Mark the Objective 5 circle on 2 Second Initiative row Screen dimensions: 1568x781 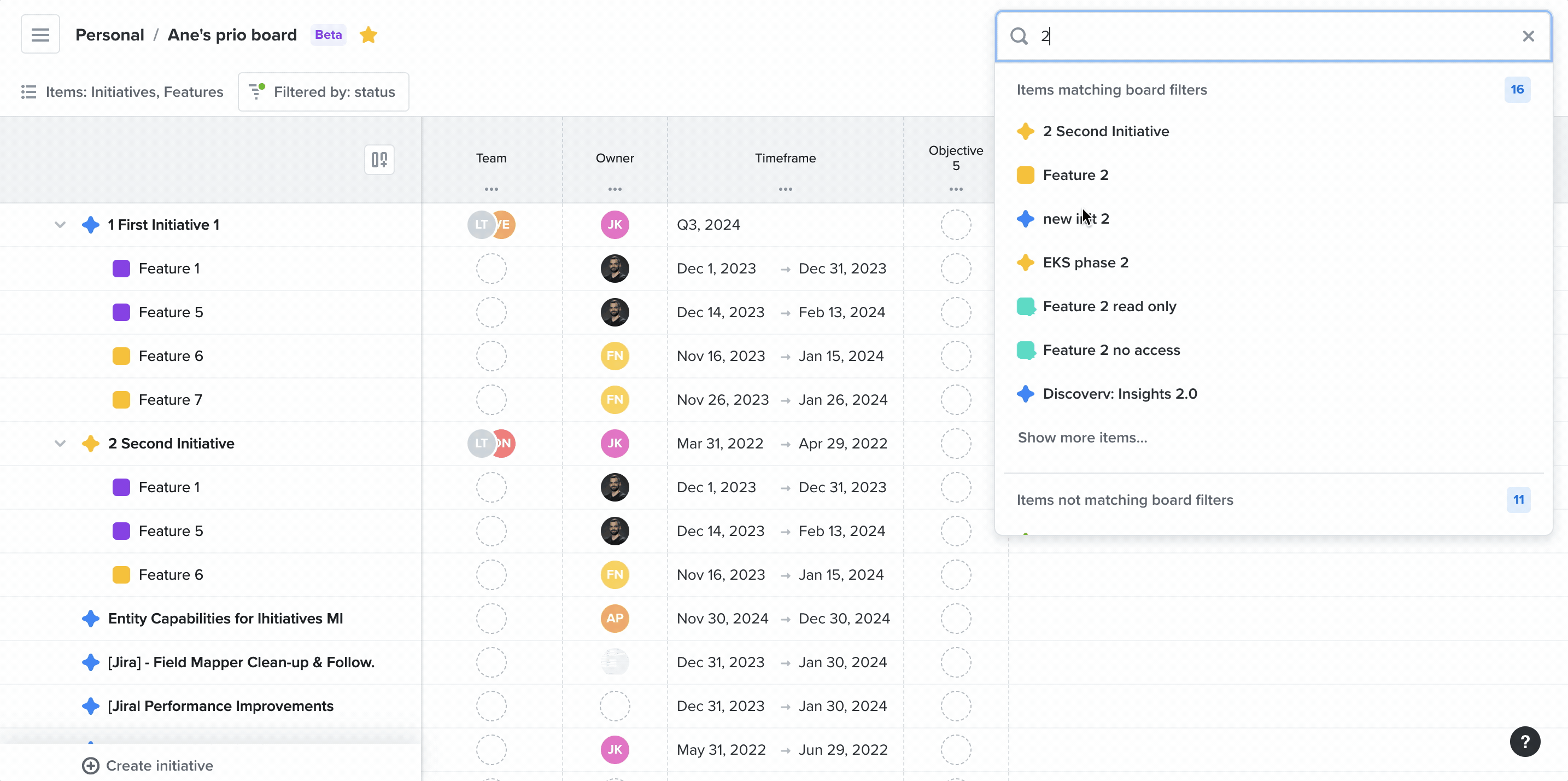coord(955,443)
